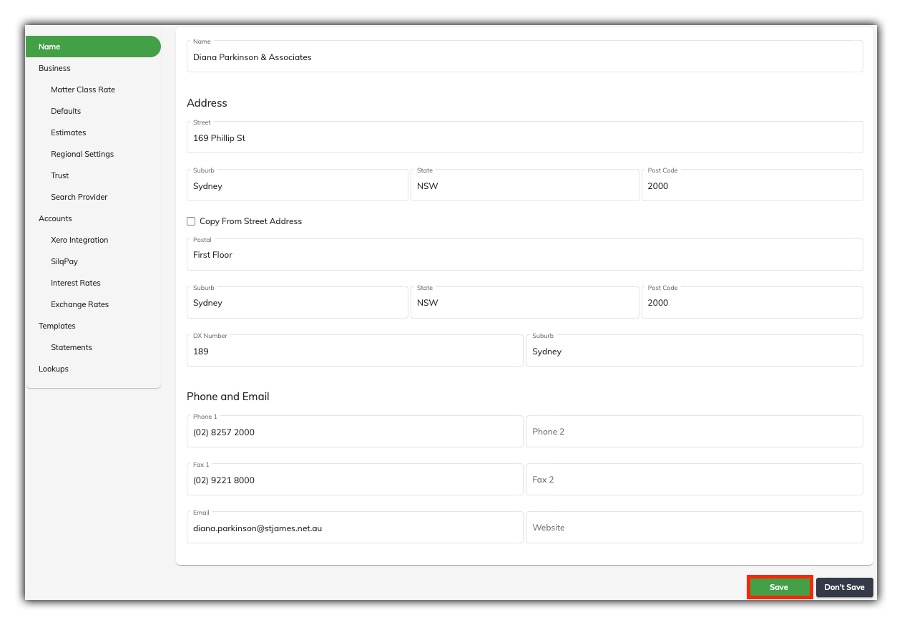Open the Trust settings page
Viewport: 902px width, 626px height.
pos(59,175)
